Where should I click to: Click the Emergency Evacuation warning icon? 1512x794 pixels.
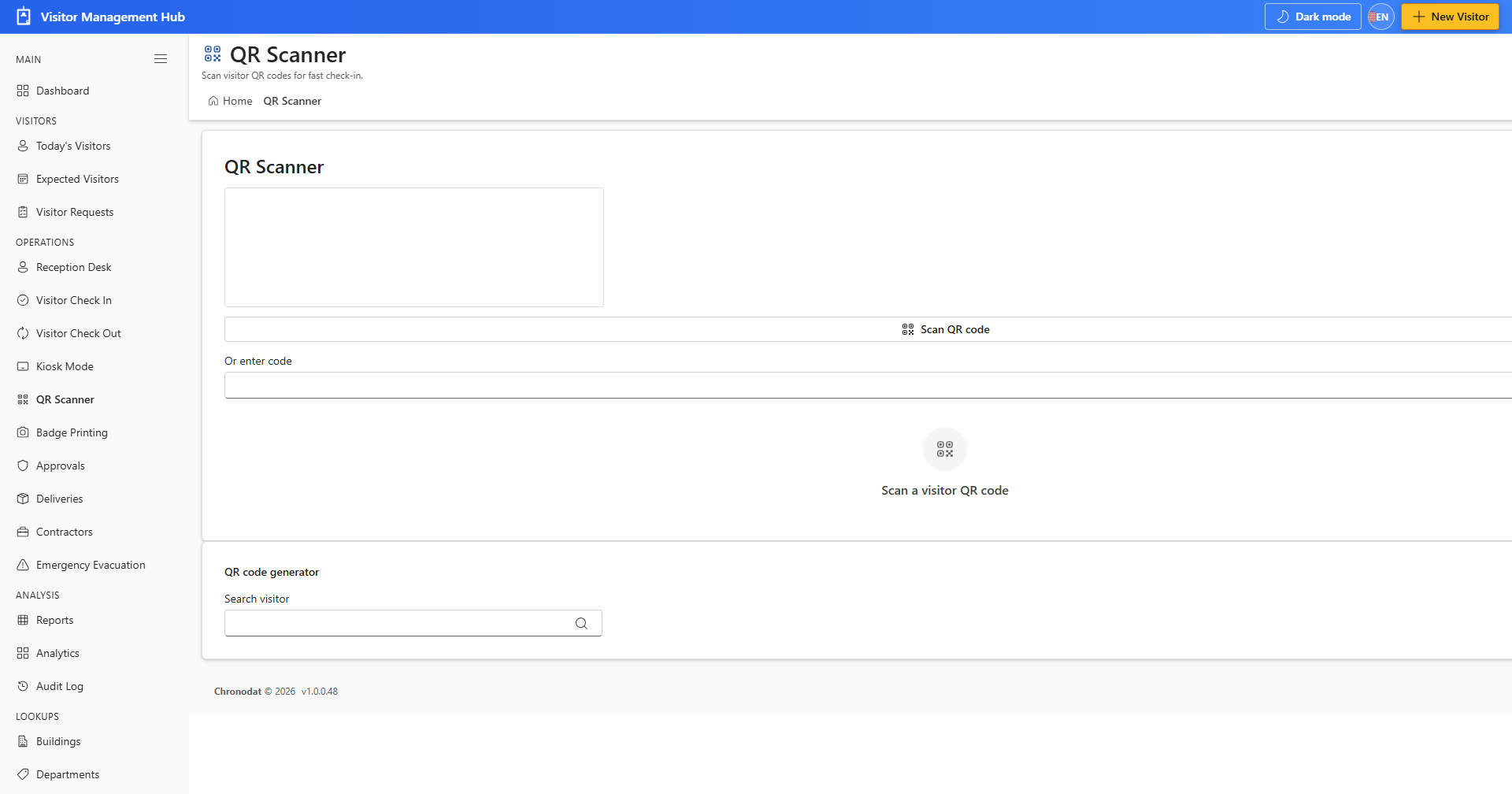[23, 565]
